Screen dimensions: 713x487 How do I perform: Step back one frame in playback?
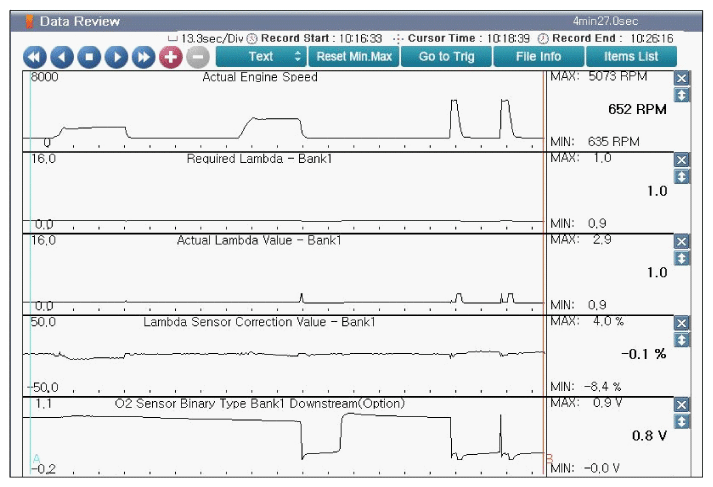coord(62,57)
